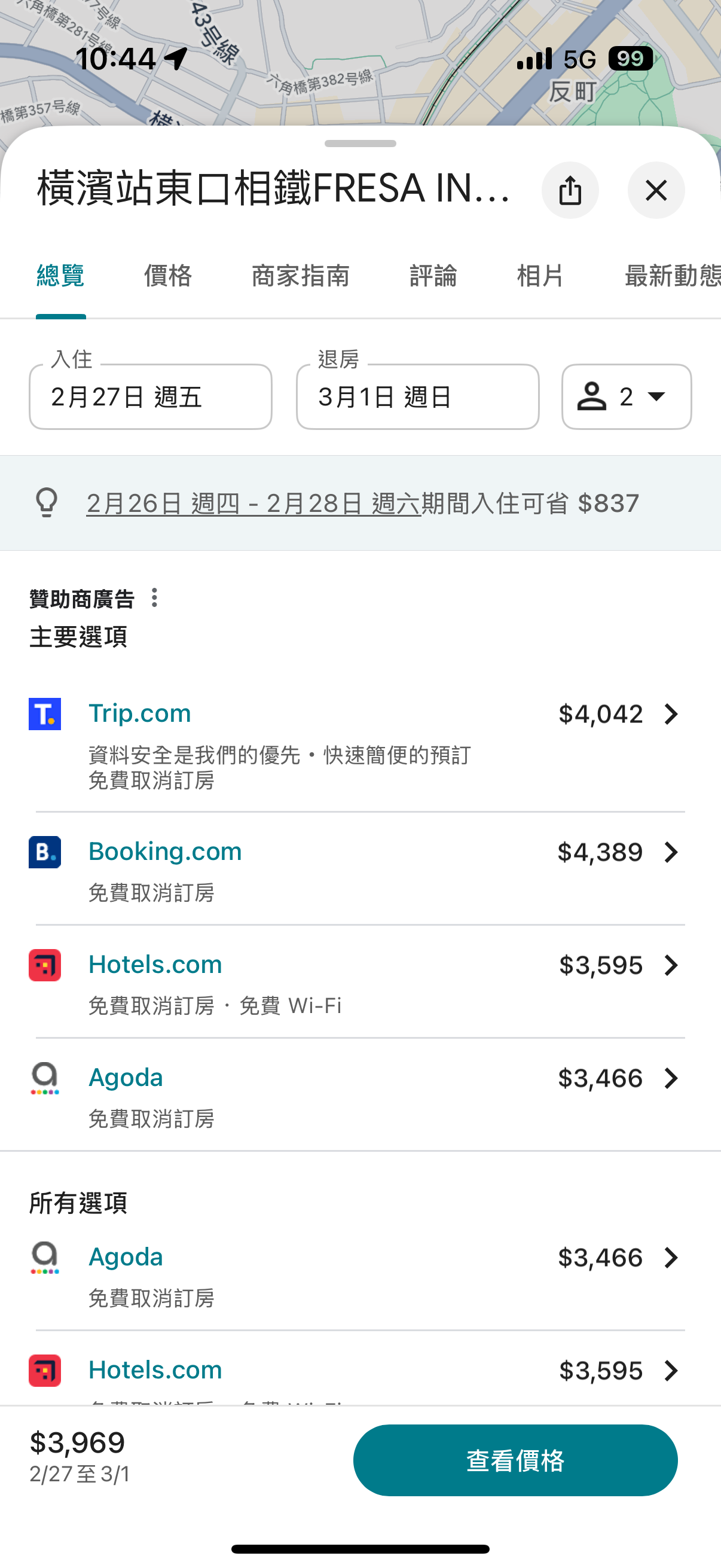Tap the lightbulb savings tip icon
Screen dimensions: 721x1568
[x=47, y=503]
